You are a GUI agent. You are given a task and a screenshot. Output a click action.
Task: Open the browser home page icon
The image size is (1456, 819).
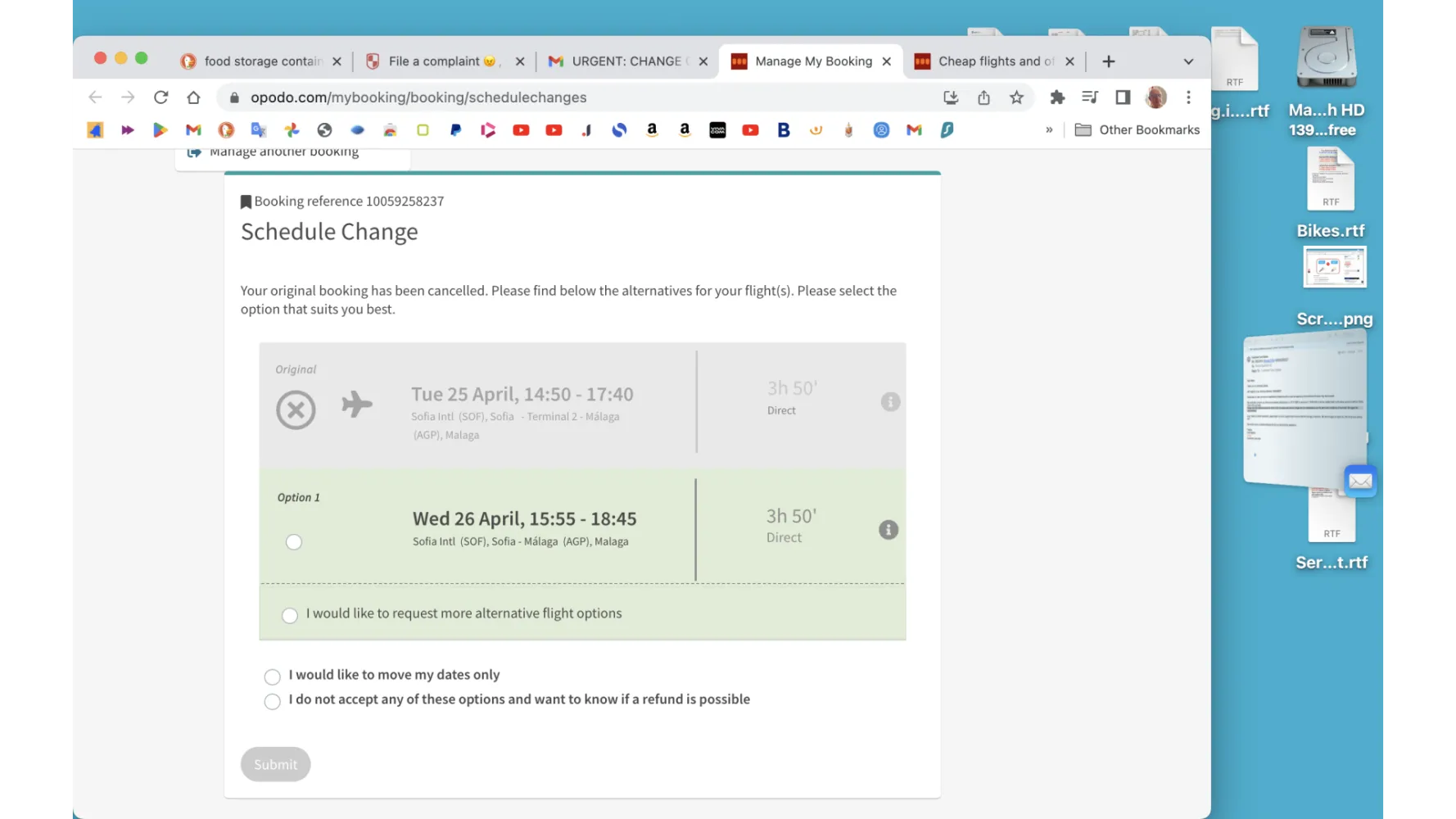click(193, 97)
